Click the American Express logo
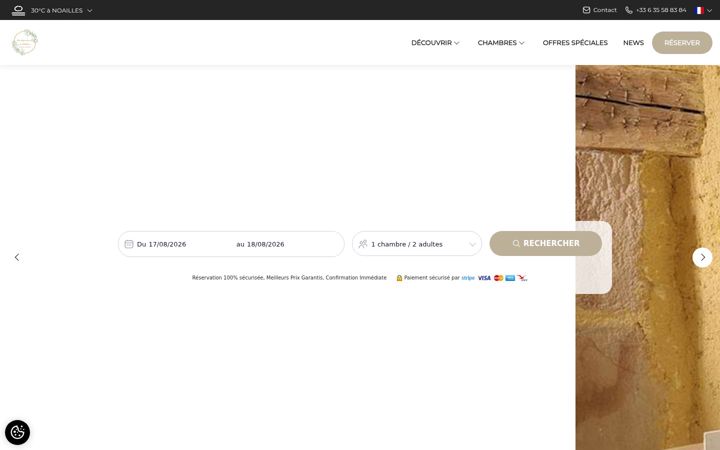The height and width of the screenshot is (450, 720). tap(510, 278)
